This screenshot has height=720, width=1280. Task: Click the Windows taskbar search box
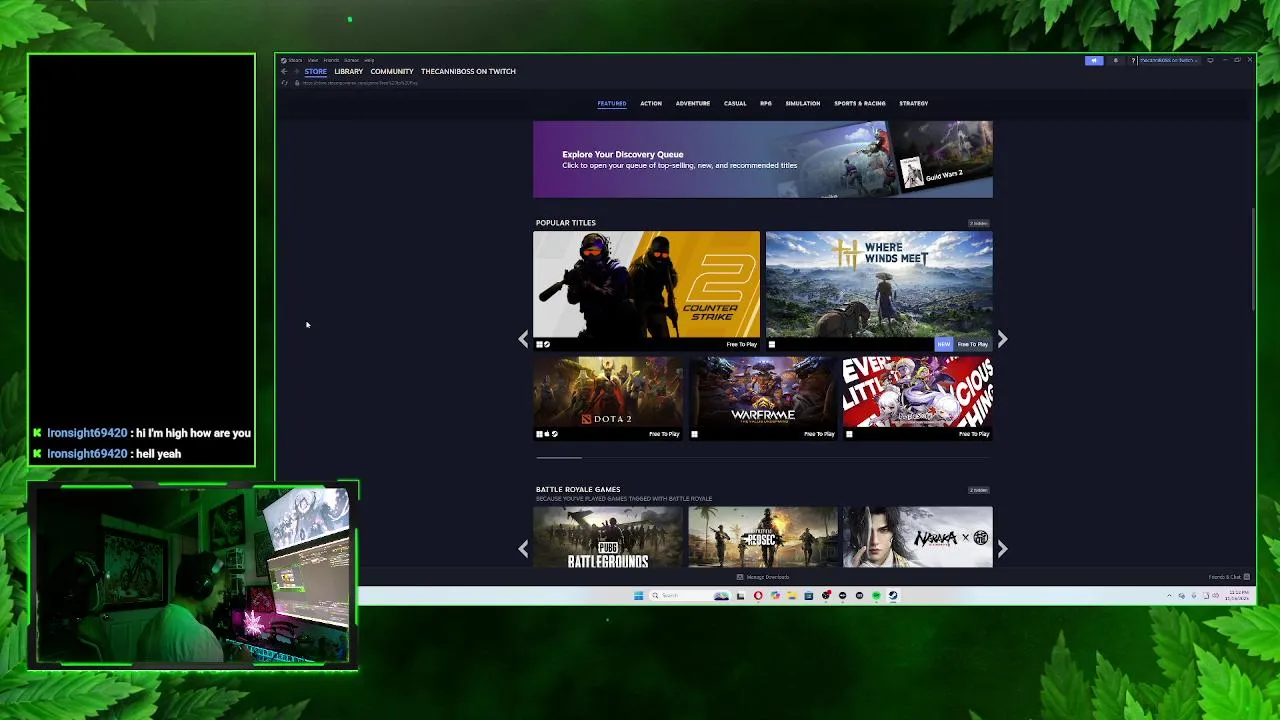pyautogui.click(x=689, y=595)
